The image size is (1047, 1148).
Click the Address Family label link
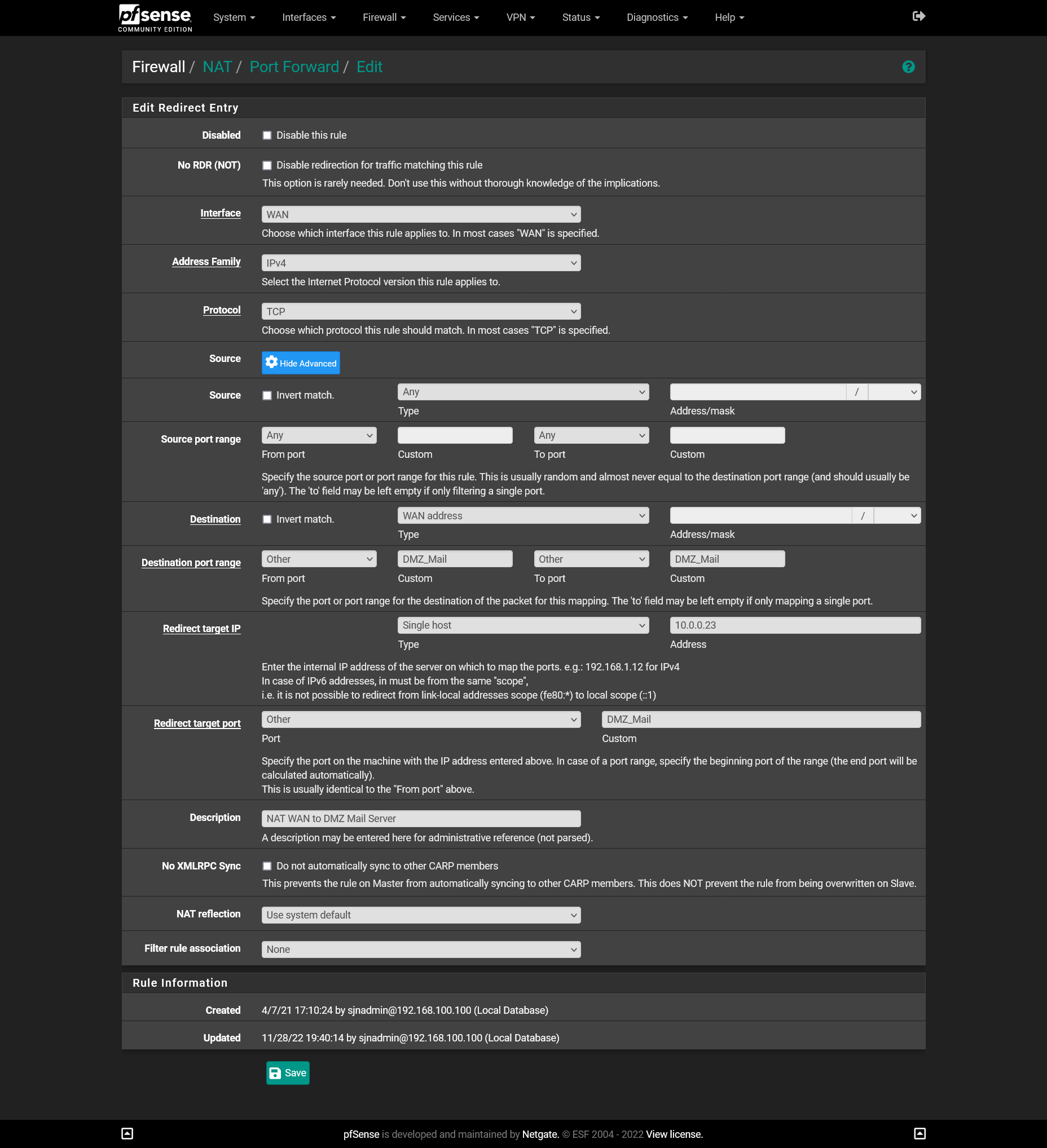point(206,262)
